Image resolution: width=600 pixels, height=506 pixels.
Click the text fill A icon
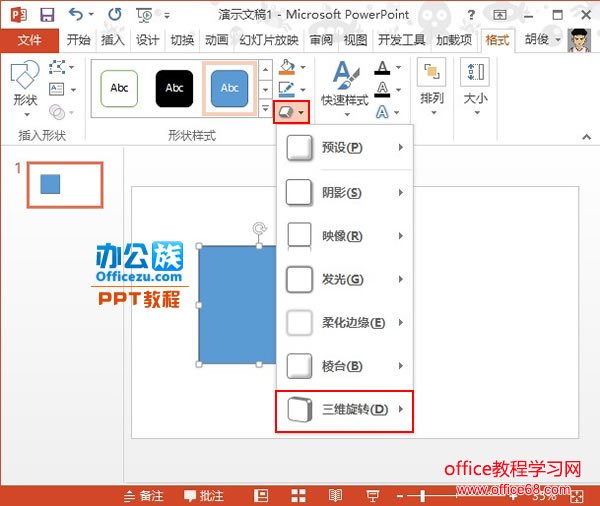[382, 68]
